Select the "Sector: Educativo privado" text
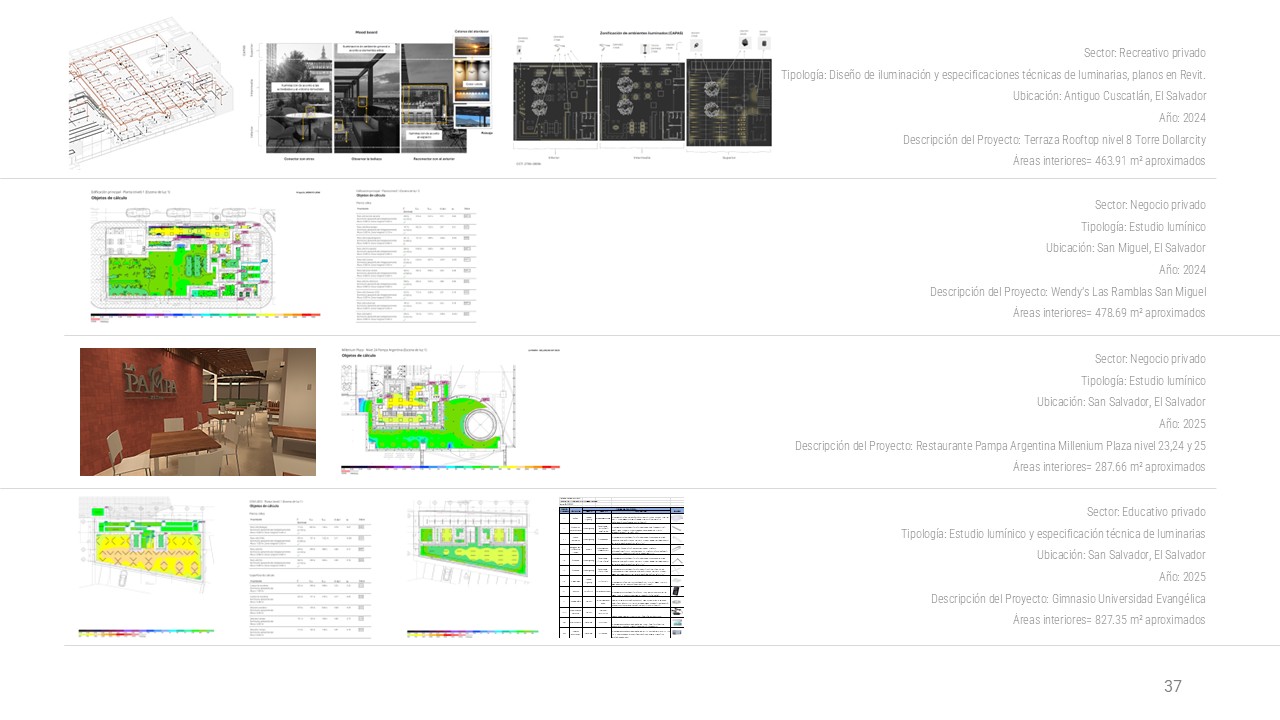1280x720 pixels. click(1146, 512)
